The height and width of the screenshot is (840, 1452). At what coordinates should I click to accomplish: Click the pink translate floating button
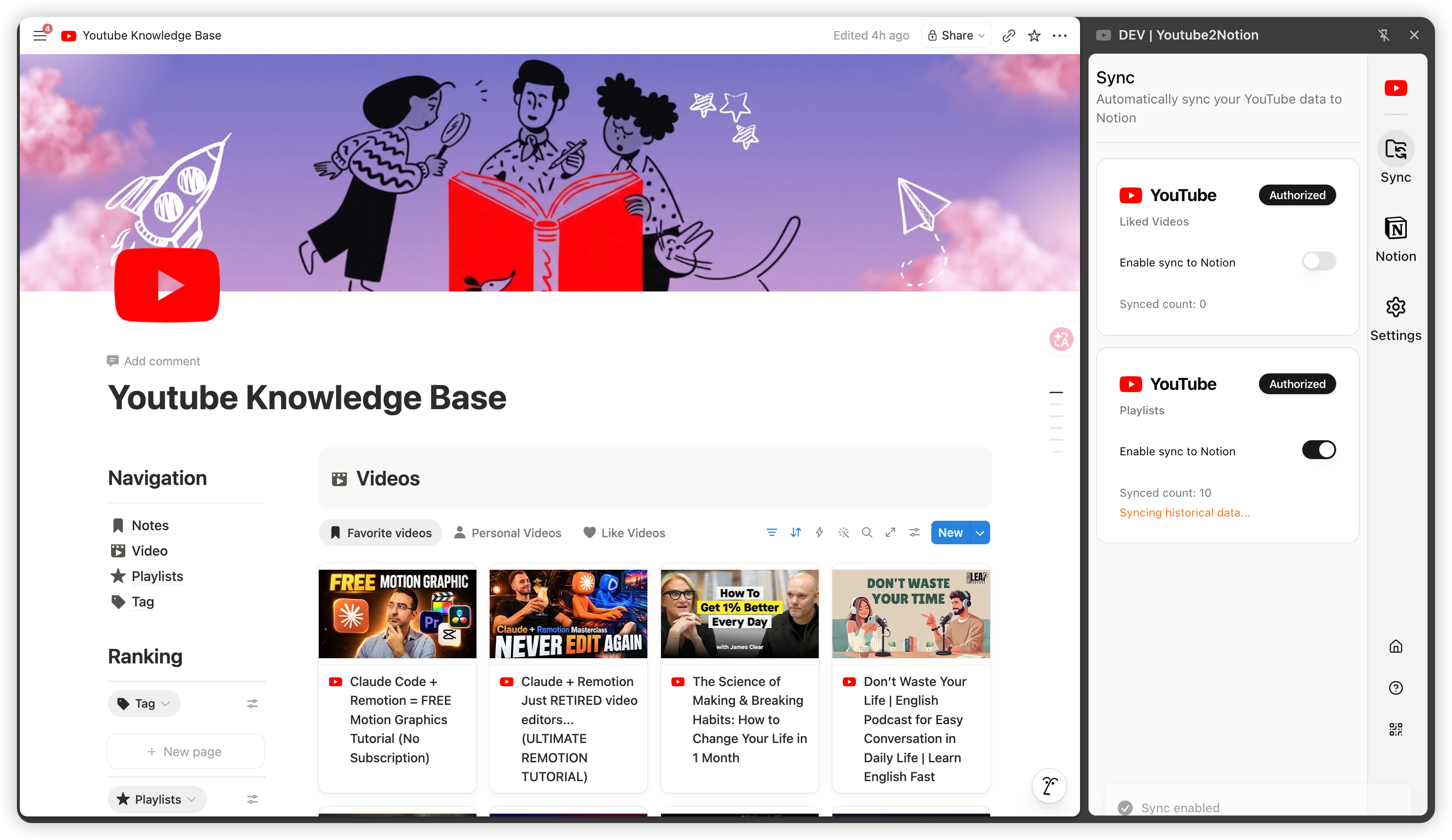[x=1061, y=339]
